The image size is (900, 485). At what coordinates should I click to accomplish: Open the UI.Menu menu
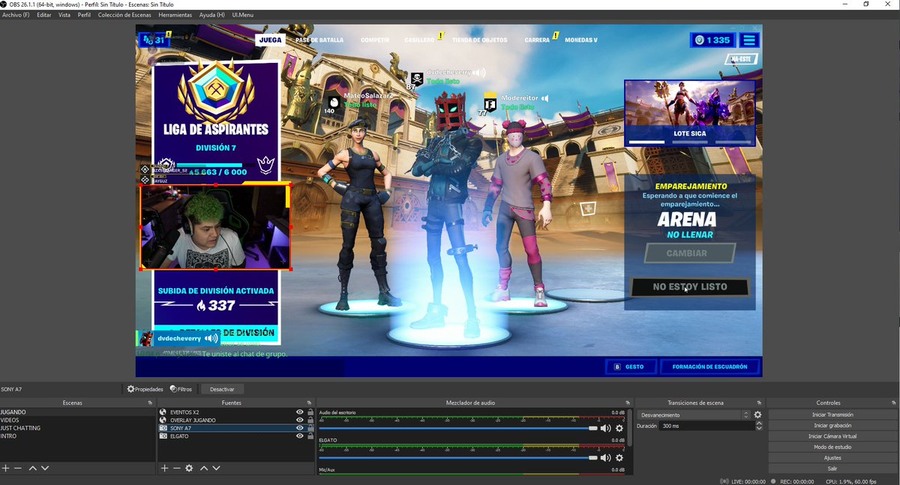(243, 15)
